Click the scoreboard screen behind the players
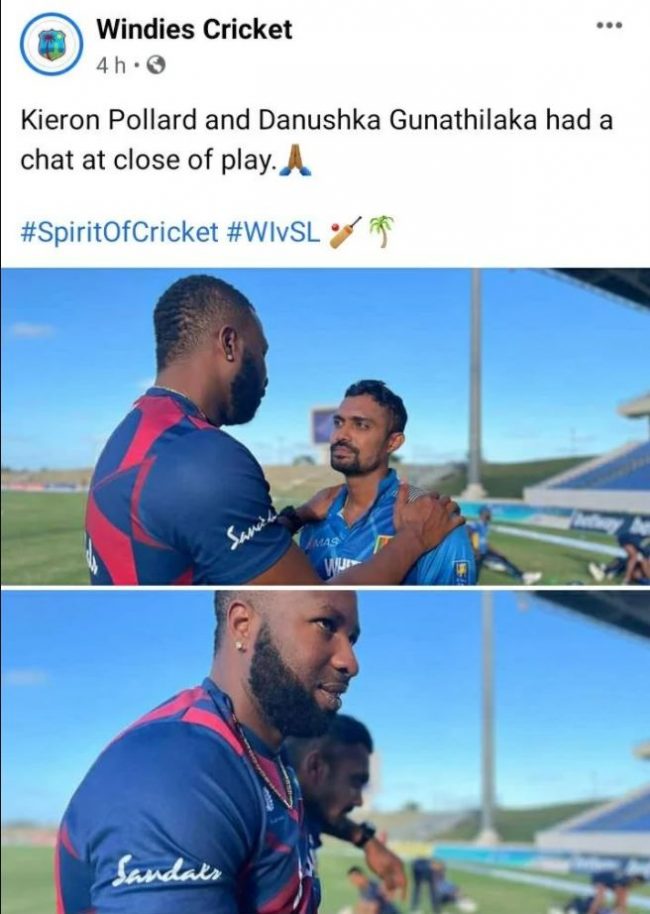The height and width of the screenshot is (914, 650). (x=324, y=426)
